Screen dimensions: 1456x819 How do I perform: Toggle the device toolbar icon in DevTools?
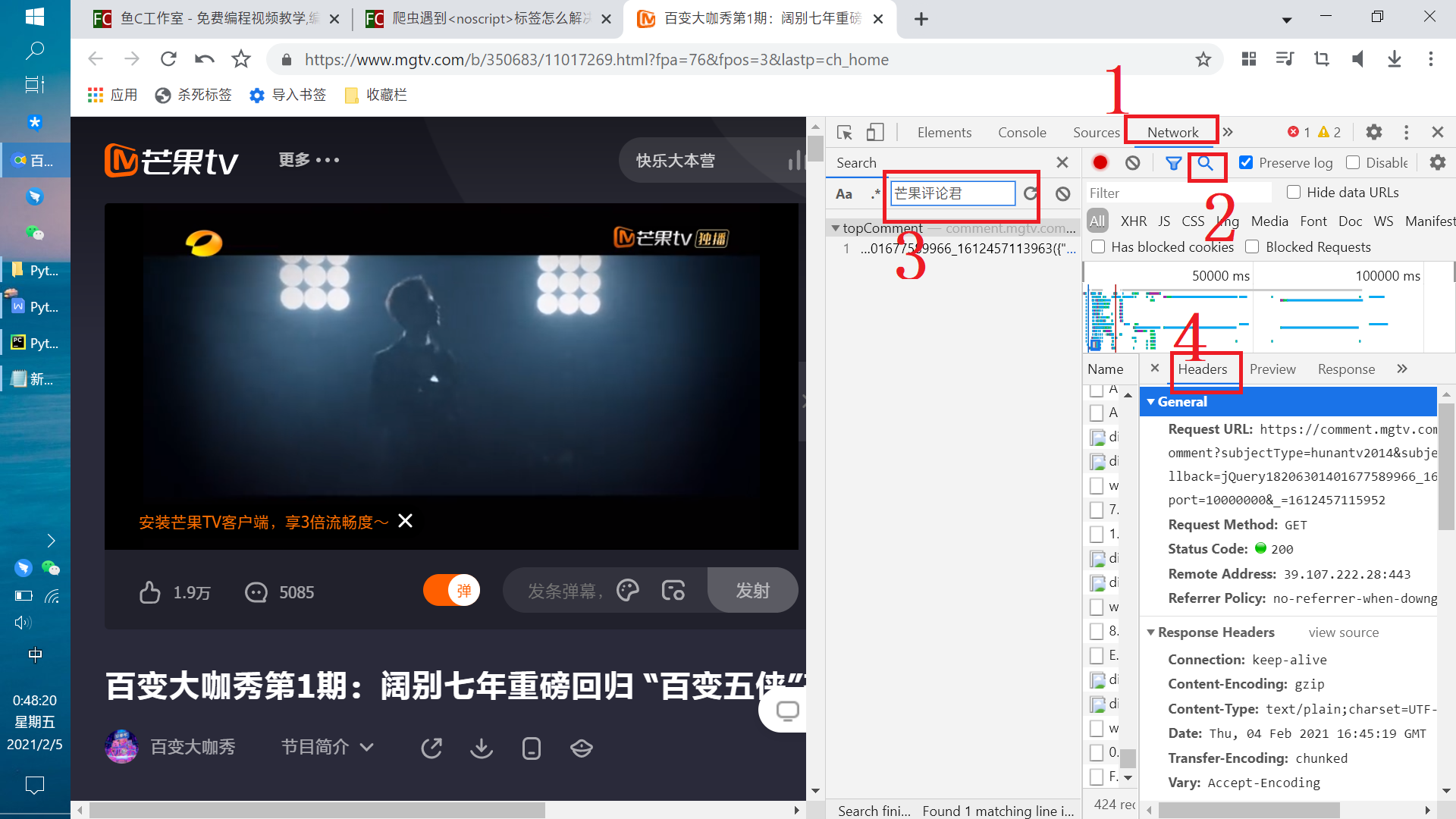coord(875,133)
